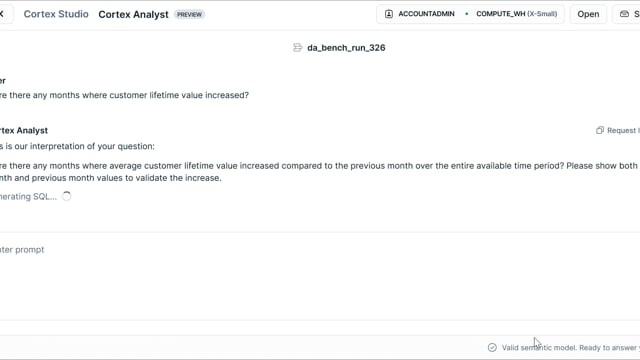Open the COMPUTE_WH warehouse selector
Viewport: 640px width, 360px height.
516,14
